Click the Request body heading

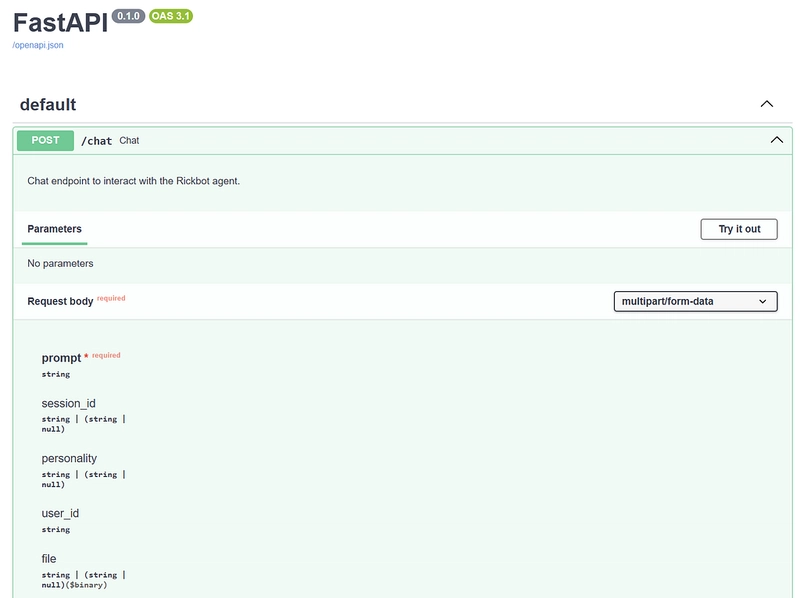[x=60, y=301]
